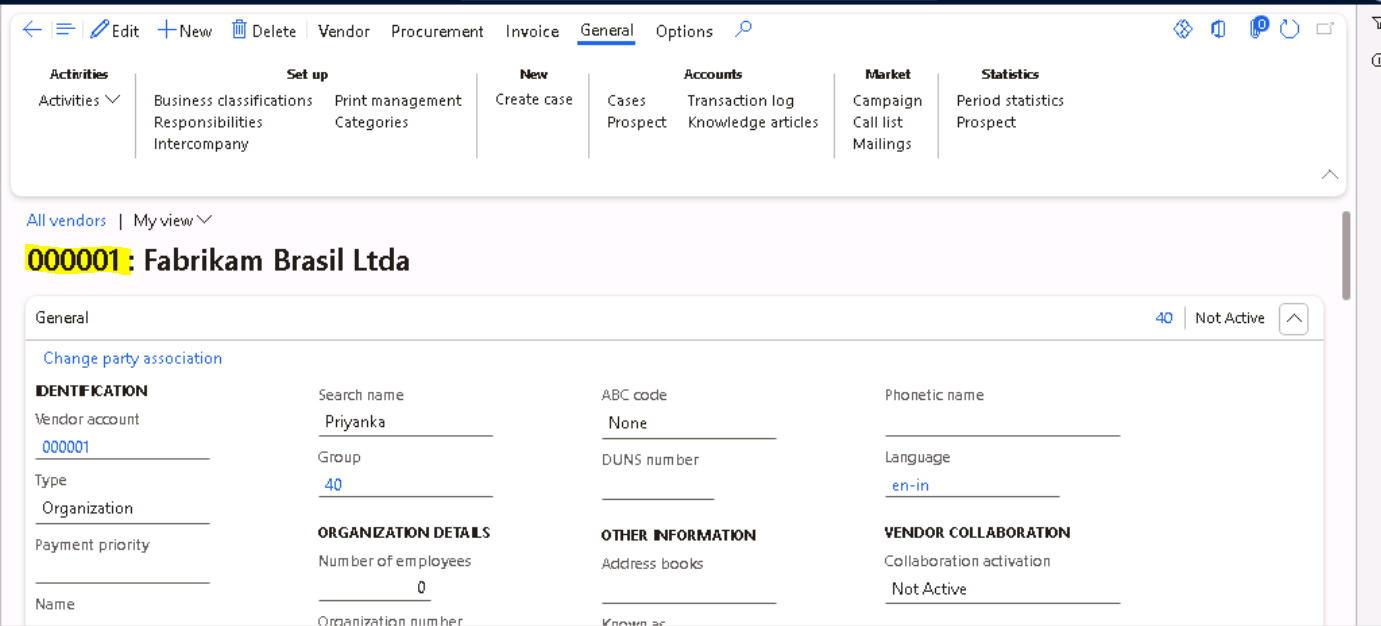Open the Options tab
Viewport: 1381px width, 626px height.
684,31
